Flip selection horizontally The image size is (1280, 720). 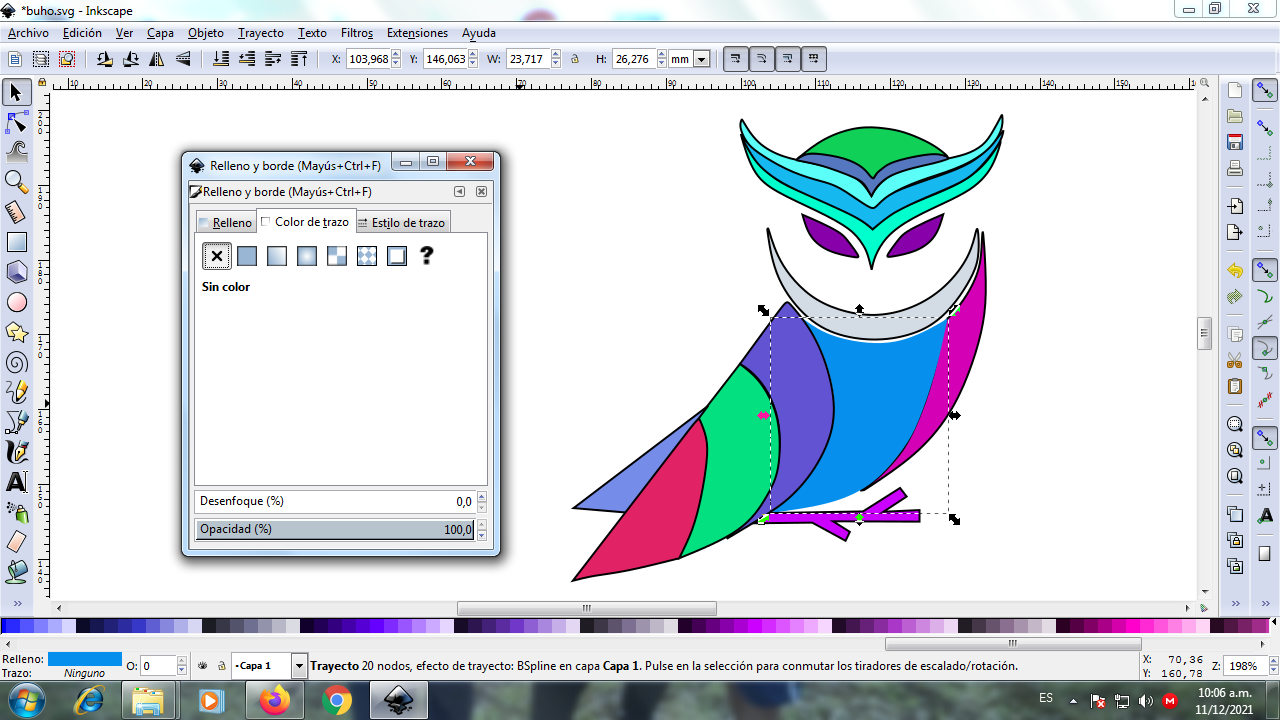pos(156,59)
